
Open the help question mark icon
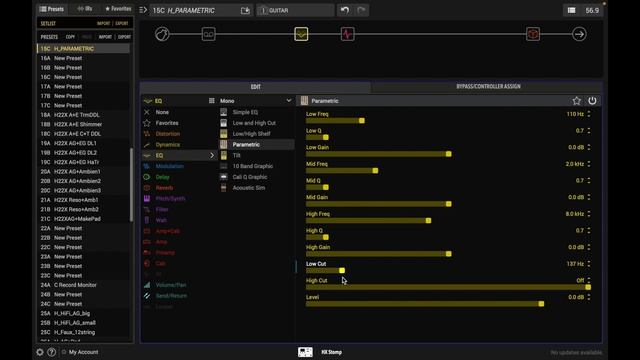pyautogui.click(x=51, y=352)
